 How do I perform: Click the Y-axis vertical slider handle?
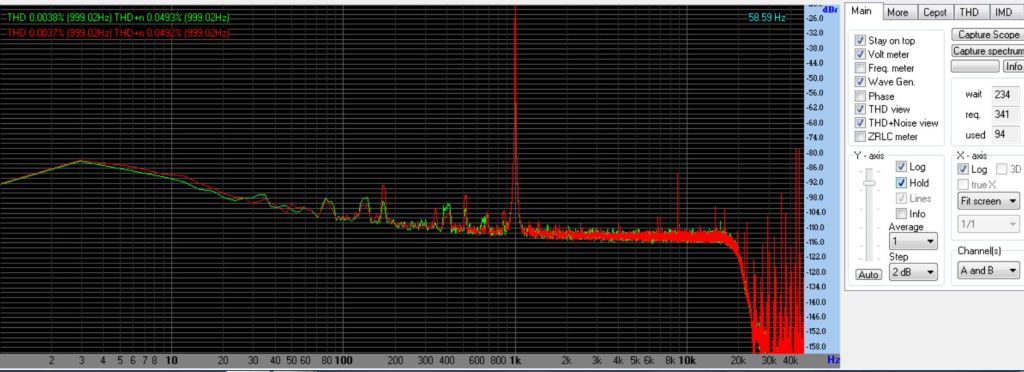[869, 183]
